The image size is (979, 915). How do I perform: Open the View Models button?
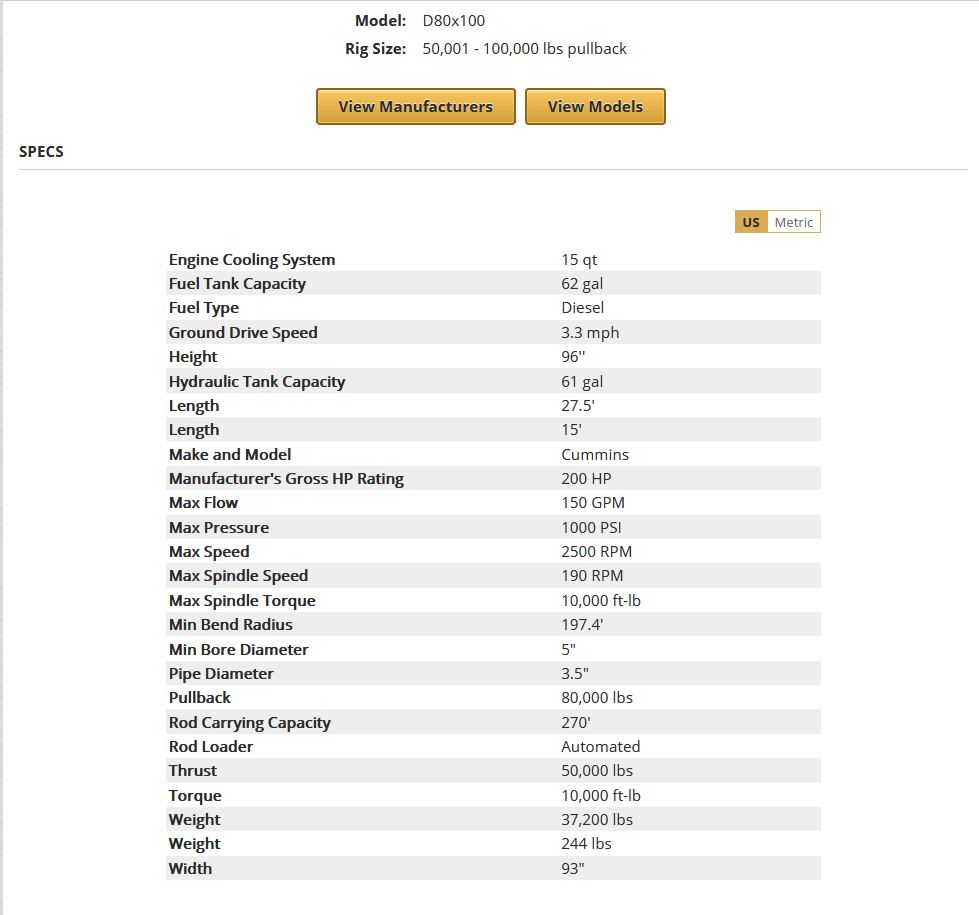click(595, 107)
